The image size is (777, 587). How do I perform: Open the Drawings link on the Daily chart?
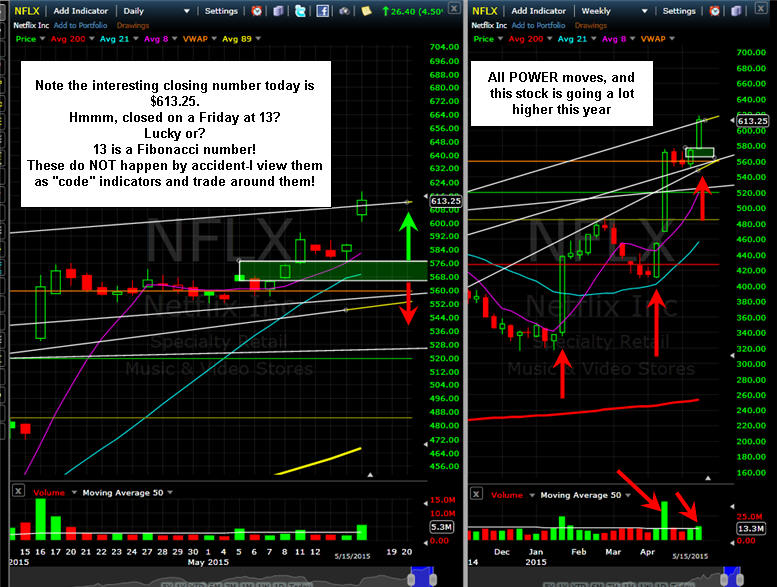coord(133,25)
